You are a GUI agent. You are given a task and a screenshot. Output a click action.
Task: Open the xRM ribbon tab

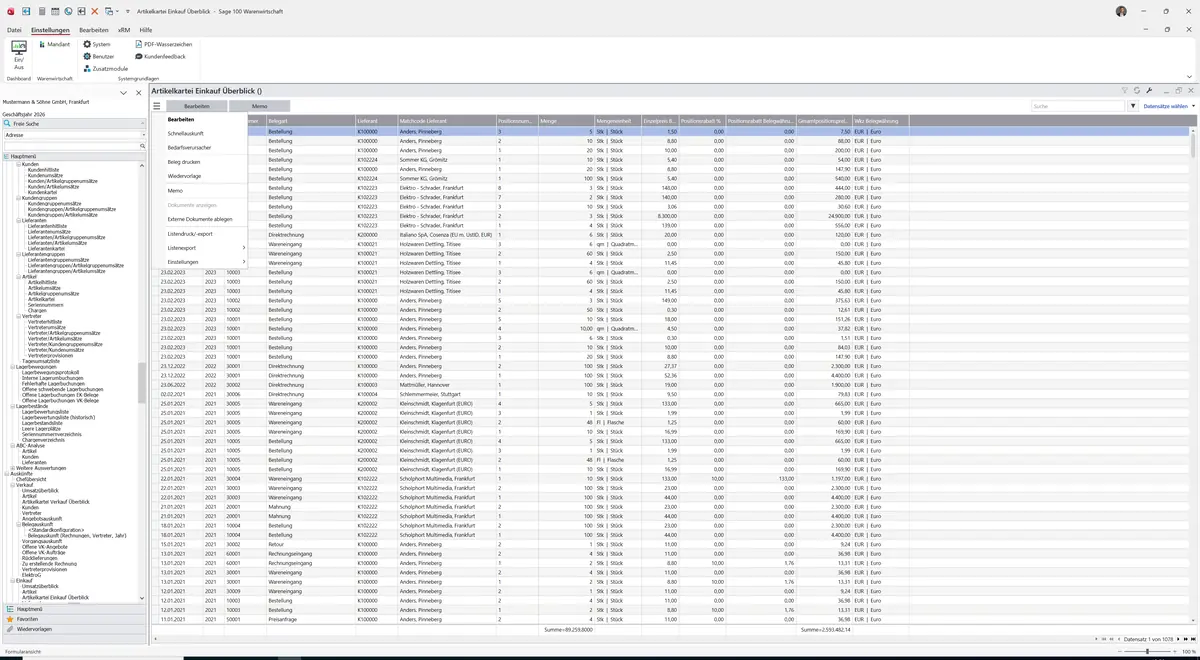pos(124,30)
